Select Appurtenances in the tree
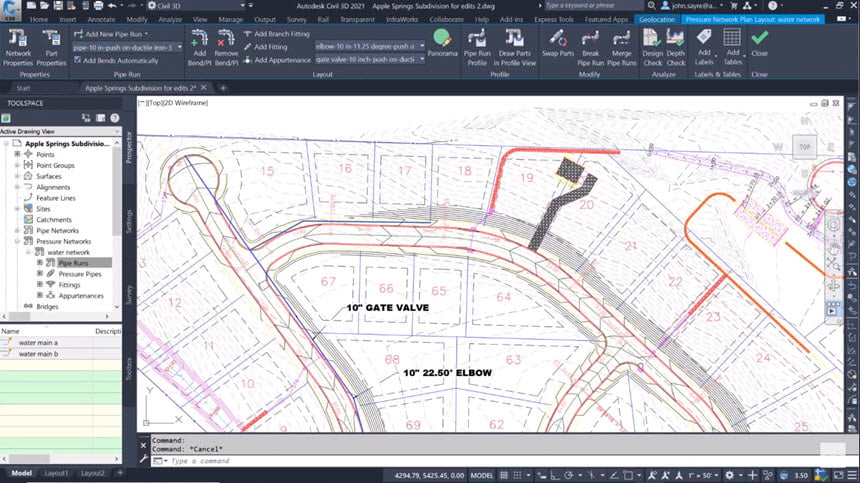Image resolution: width=860 pixels, height=483 pixels. [81, 296]
